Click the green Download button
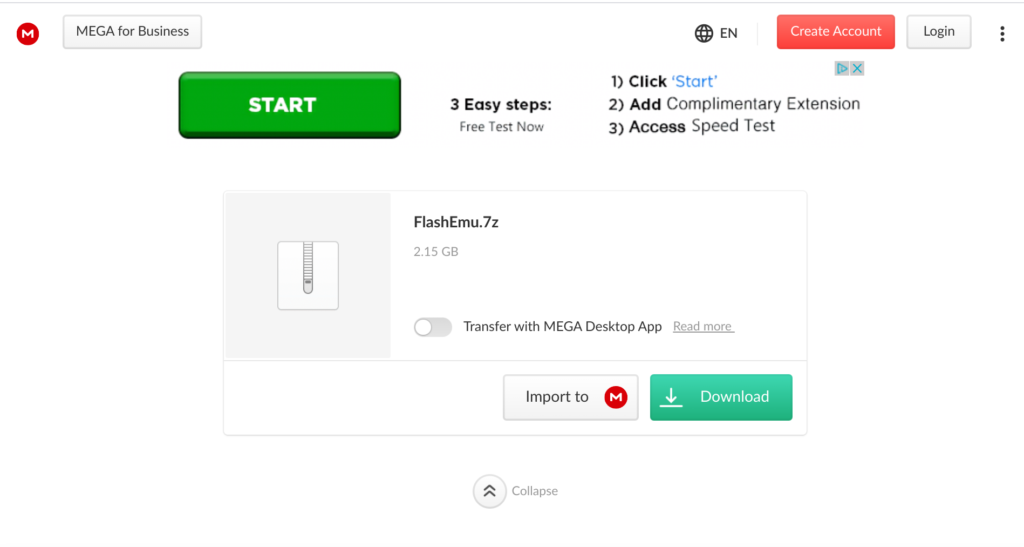The width and height of the screenshot is (1024, 547). pos(721,397)
